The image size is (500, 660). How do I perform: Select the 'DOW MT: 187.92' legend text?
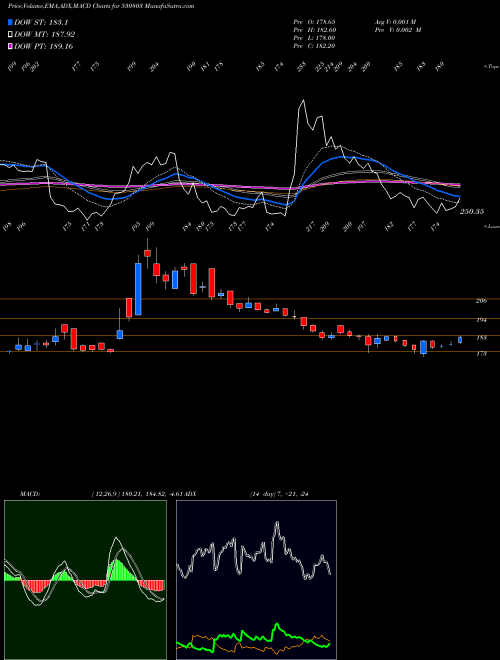(45, 35)
